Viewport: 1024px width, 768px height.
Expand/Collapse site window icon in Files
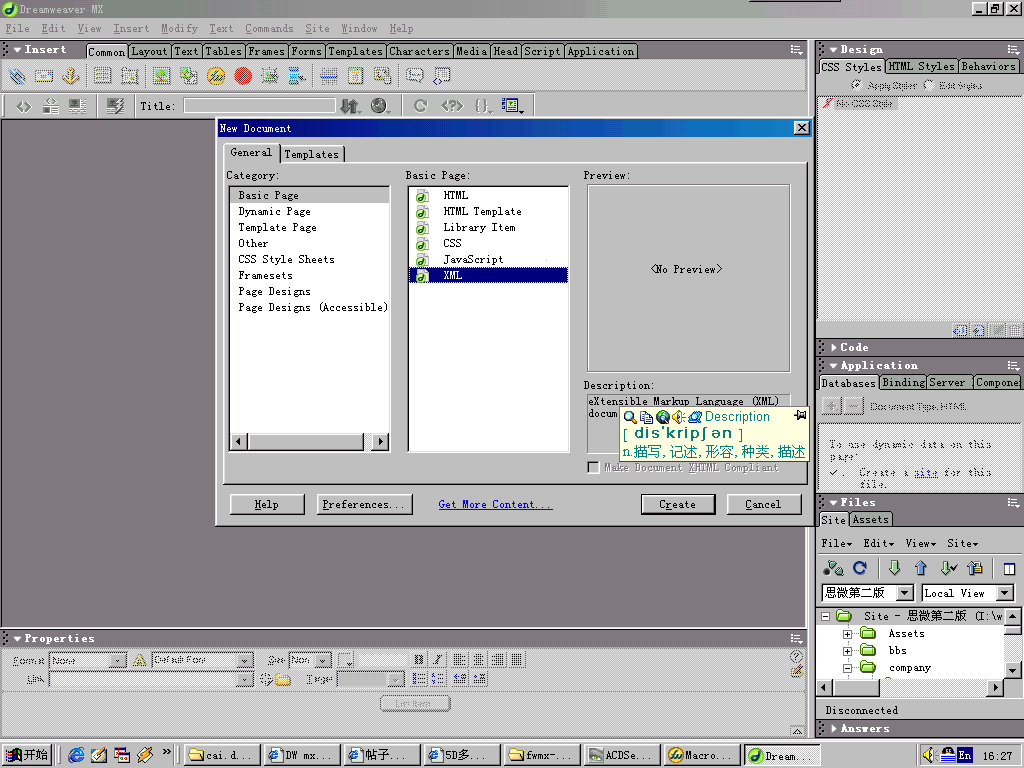(1009, 569)
